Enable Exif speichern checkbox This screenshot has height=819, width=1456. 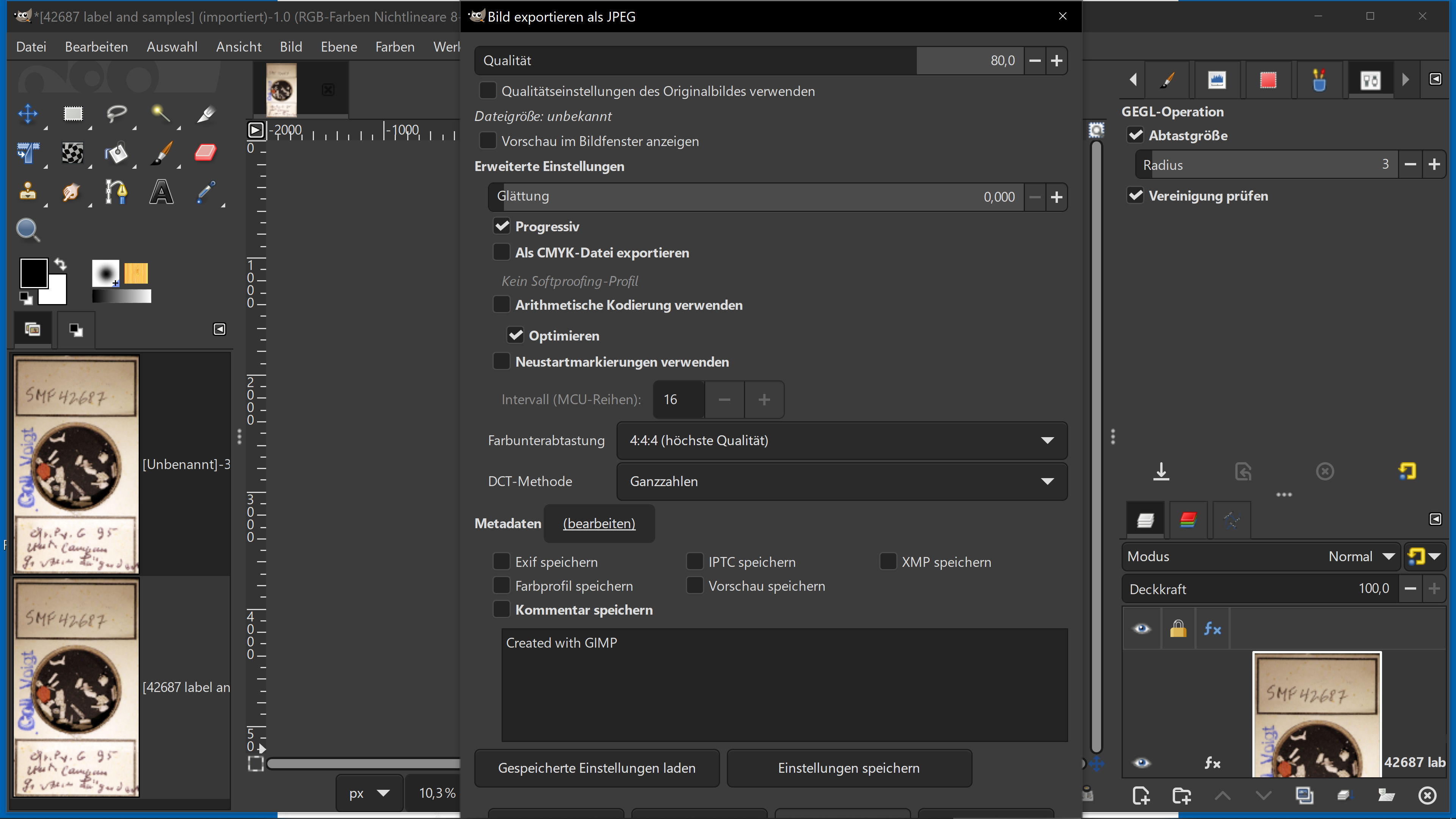(502, 562)
